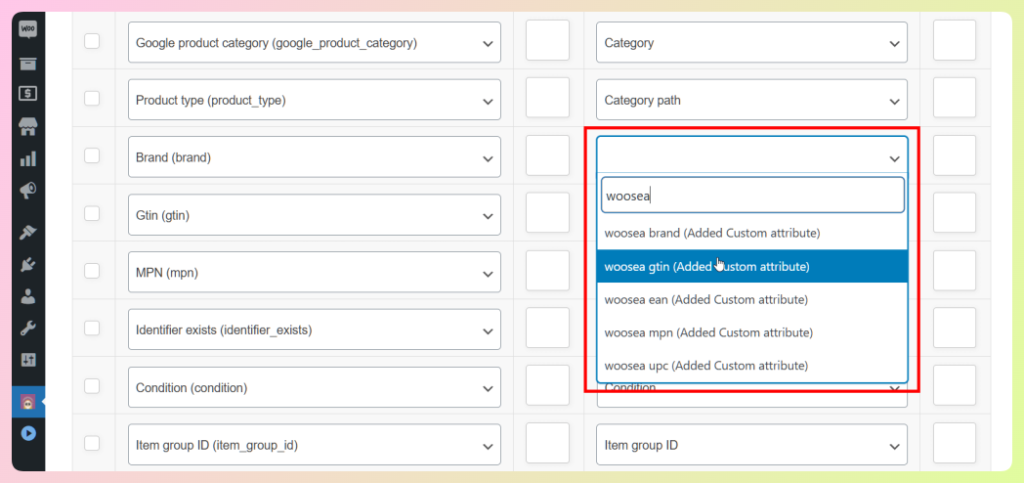Tick the MPN row checkbox
The height and width of the screenshot is (483, 1024).
92,271
